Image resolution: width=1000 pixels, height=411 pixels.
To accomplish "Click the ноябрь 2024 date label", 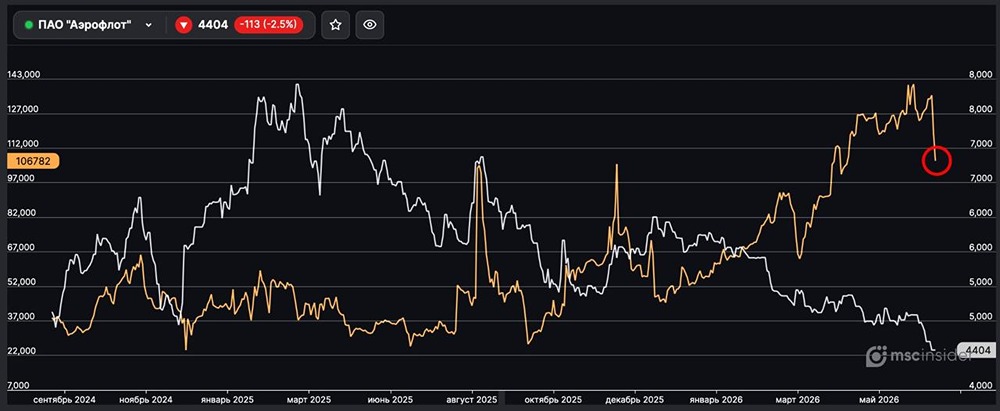I will click(x=147, y=399).
